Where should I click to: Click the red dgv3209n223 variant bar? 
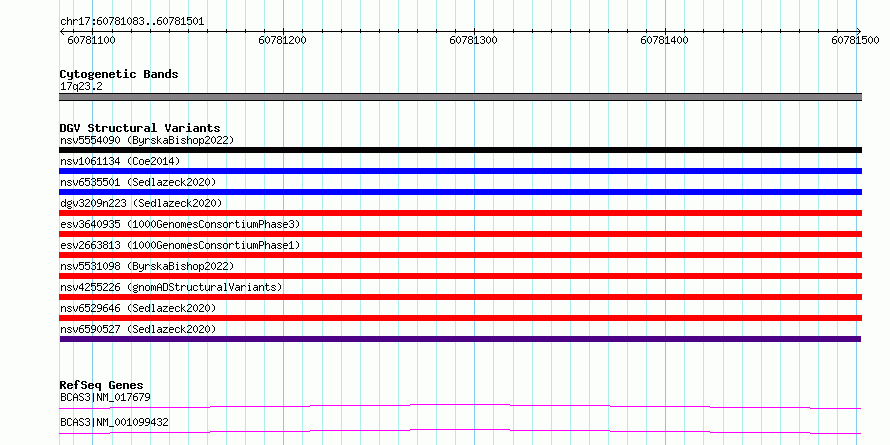(x=460, y=213)
